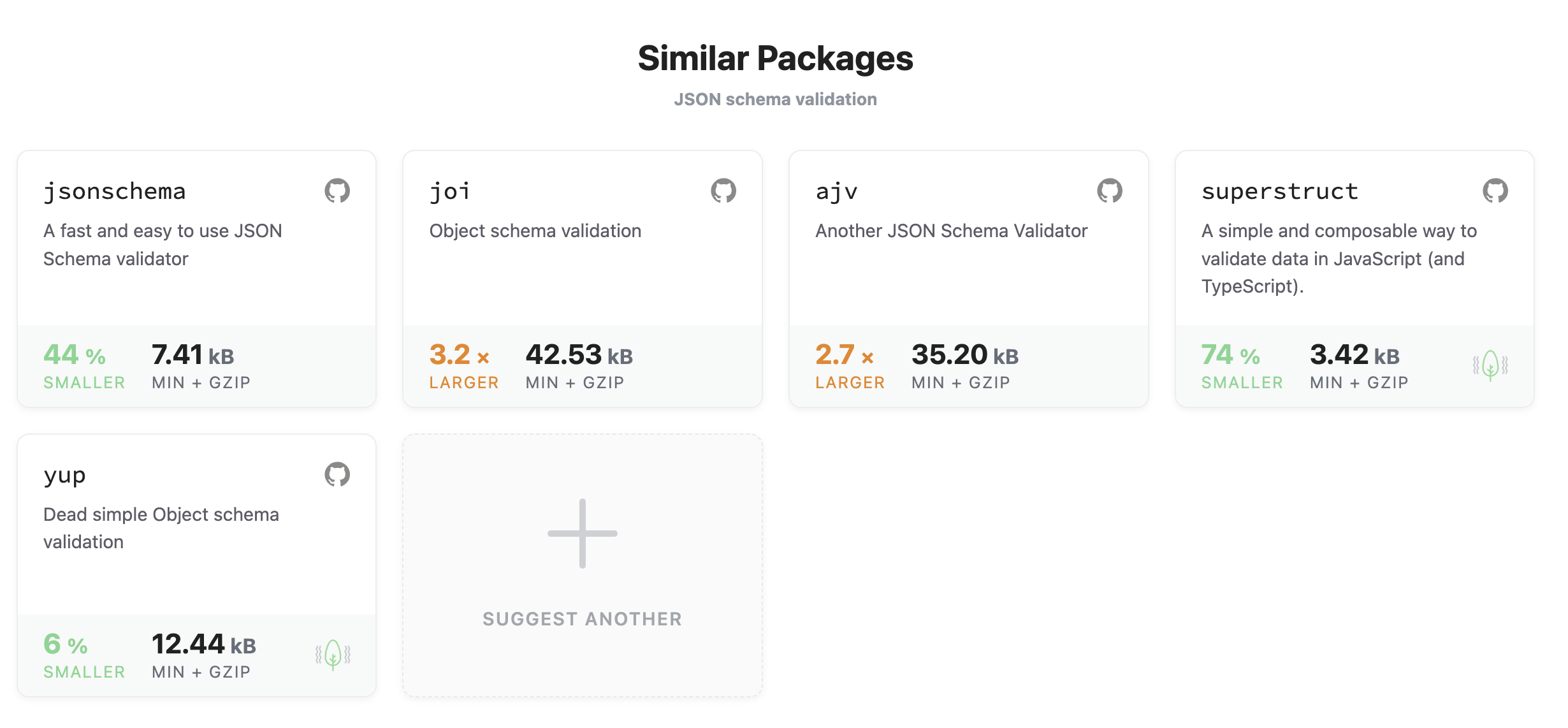
Task: Open the yup GitHub repository icon
Action: click(x=337, y=474)
